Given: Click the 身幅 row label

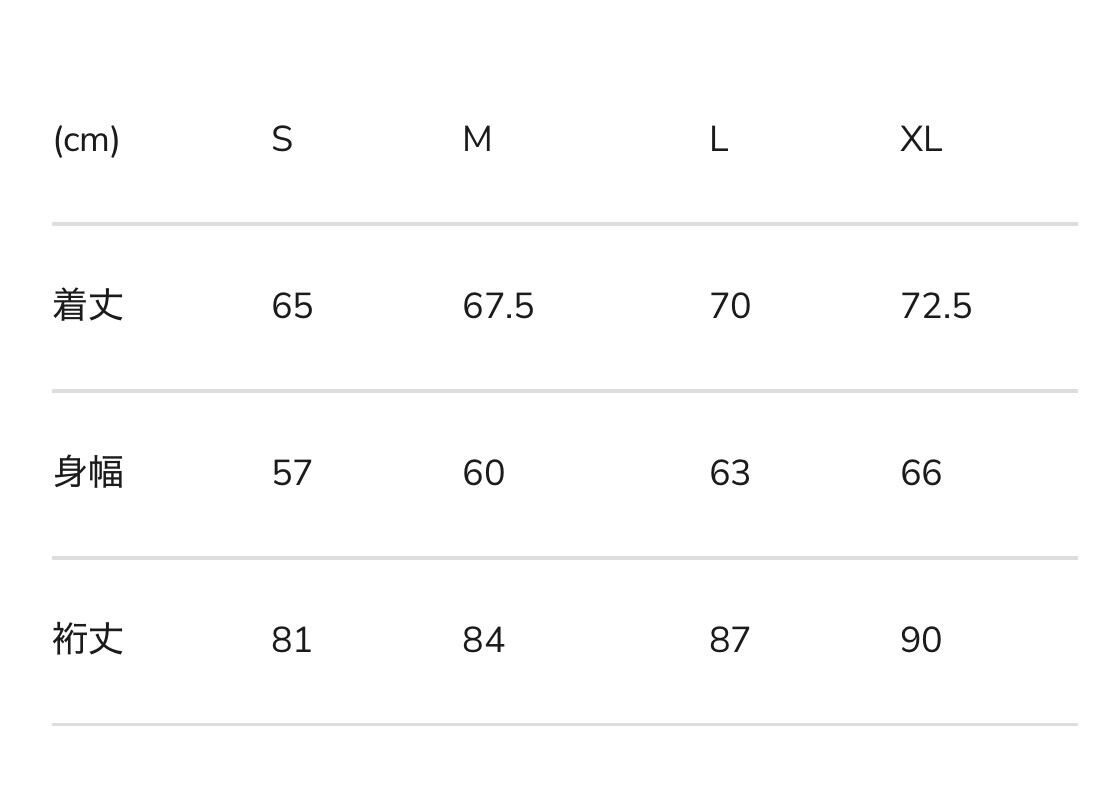Looking at the screenshot, I should 88,472.
